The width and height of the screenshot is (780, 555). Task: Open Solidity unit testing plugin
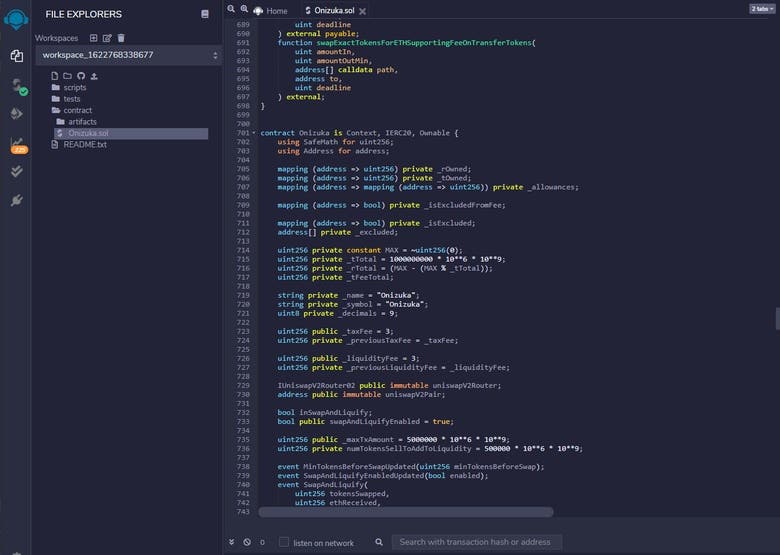click(17, 171)
